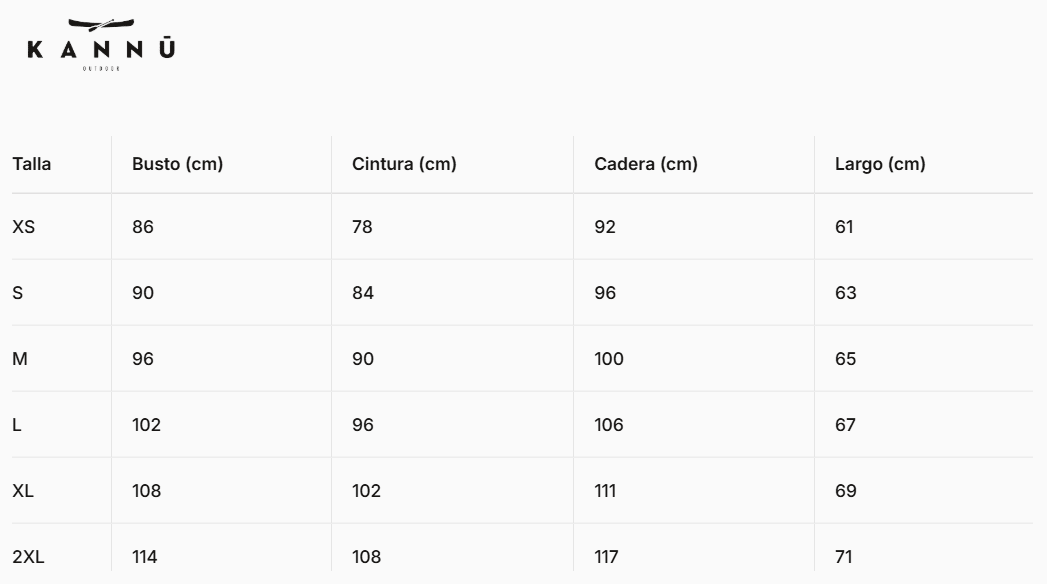This screenshot has width=1047, height=585.
Task: Select the Cintura (cm) column header
Action: coord(404,164)
